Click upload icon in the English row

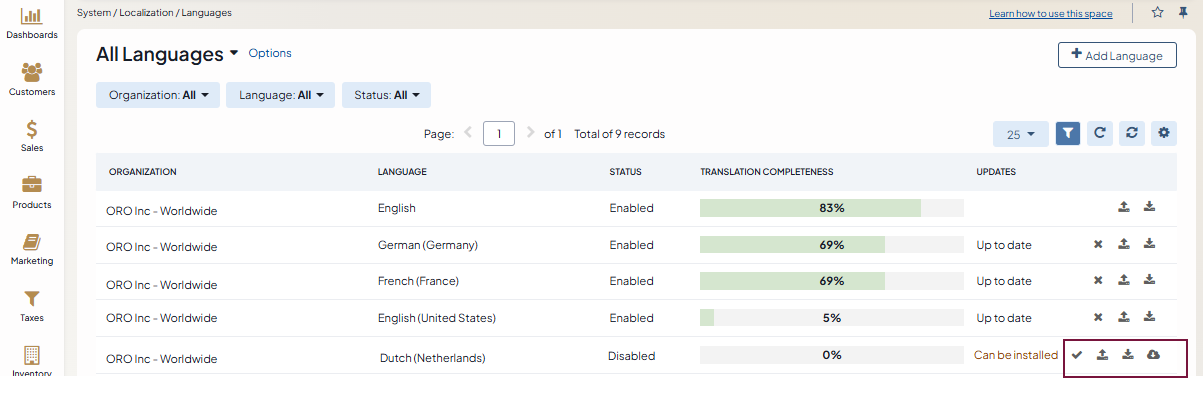click(x=1123, y=207)
